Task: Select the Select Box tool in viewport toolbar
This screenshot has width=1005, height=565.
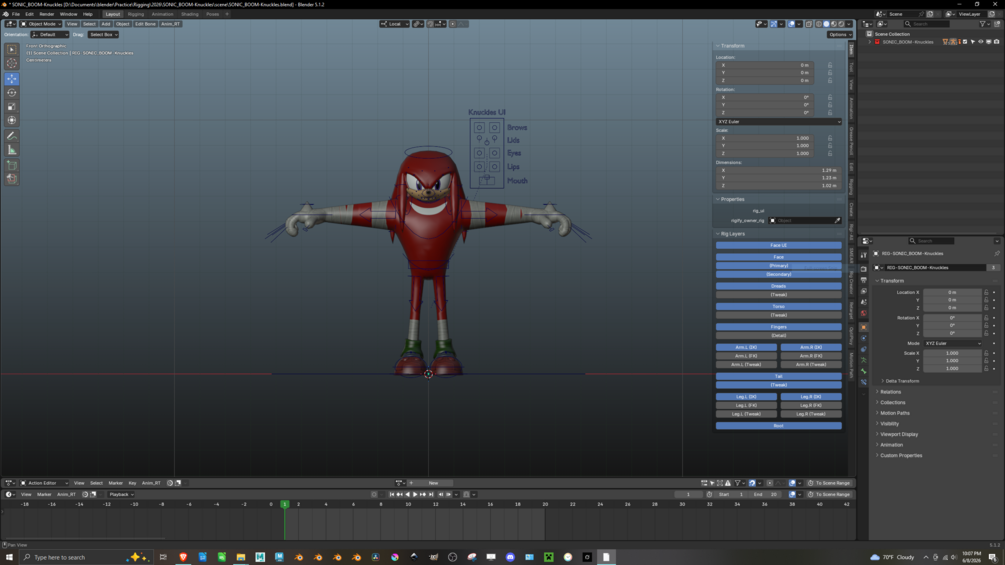Action: pyautogui.click(x=12, y=49)
